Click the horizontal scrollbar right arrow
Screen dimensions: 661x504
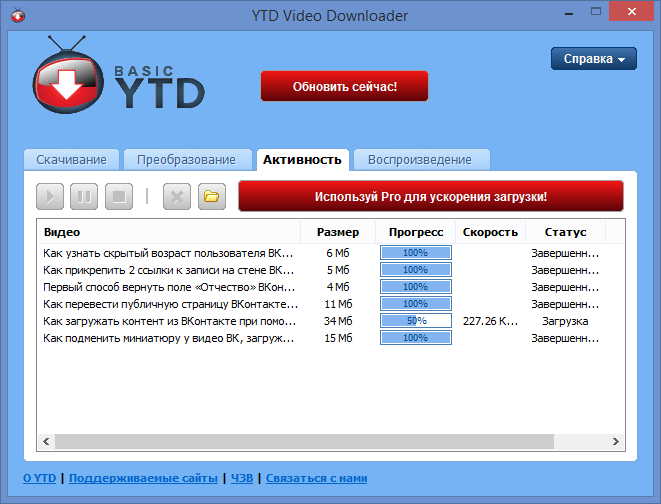(x=615, y=442)
